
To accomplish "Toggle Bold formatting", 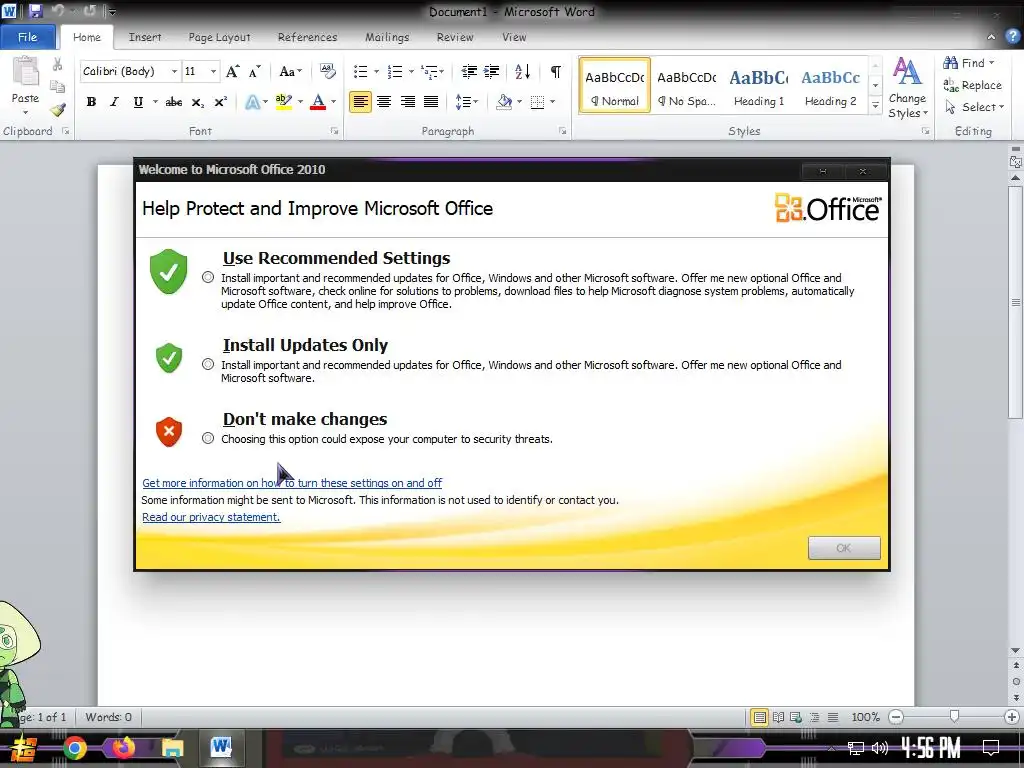I will [x=91, y=102].
